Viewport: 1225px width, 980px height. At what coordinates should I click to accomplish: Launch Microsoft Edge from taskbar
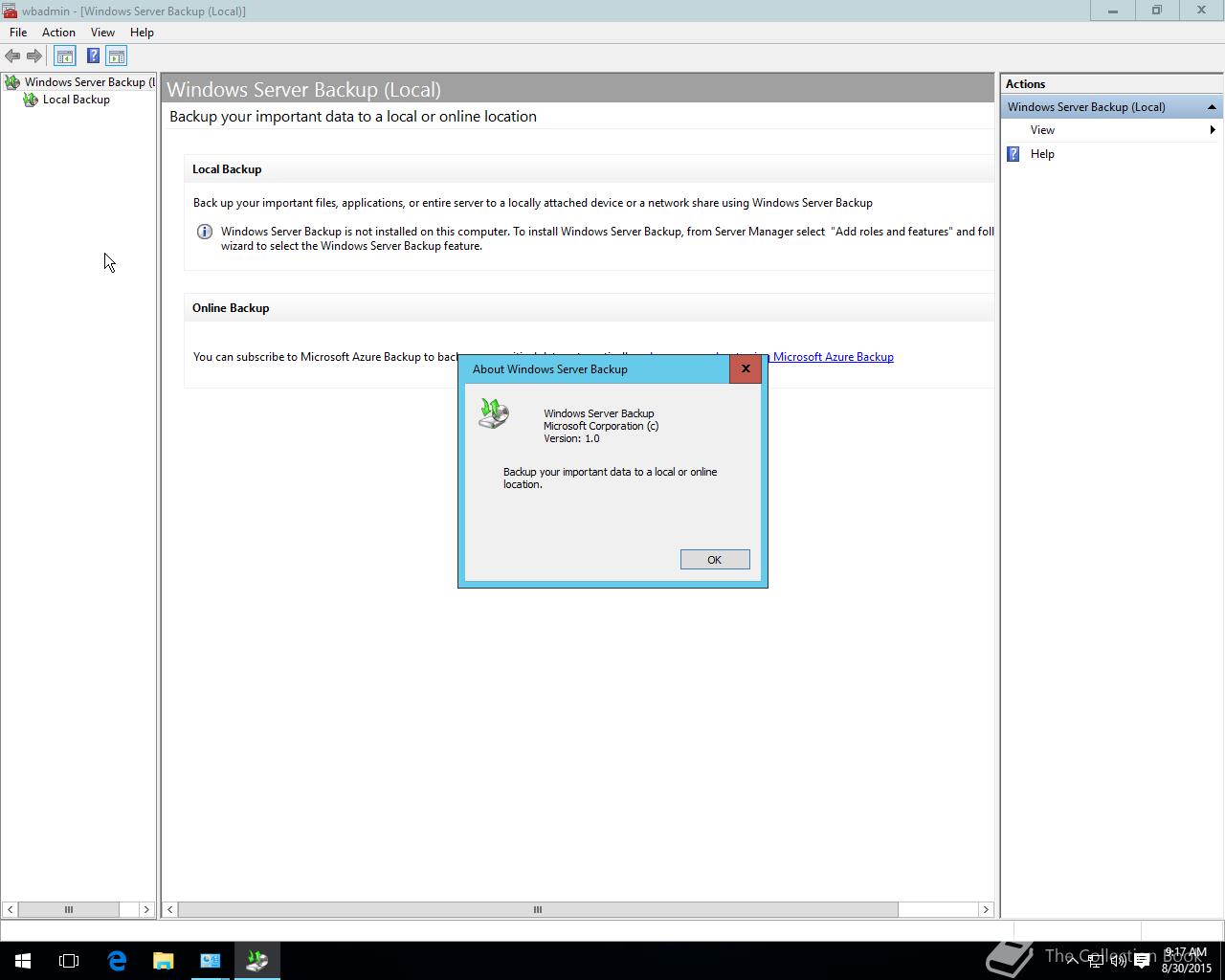point(117,961)
